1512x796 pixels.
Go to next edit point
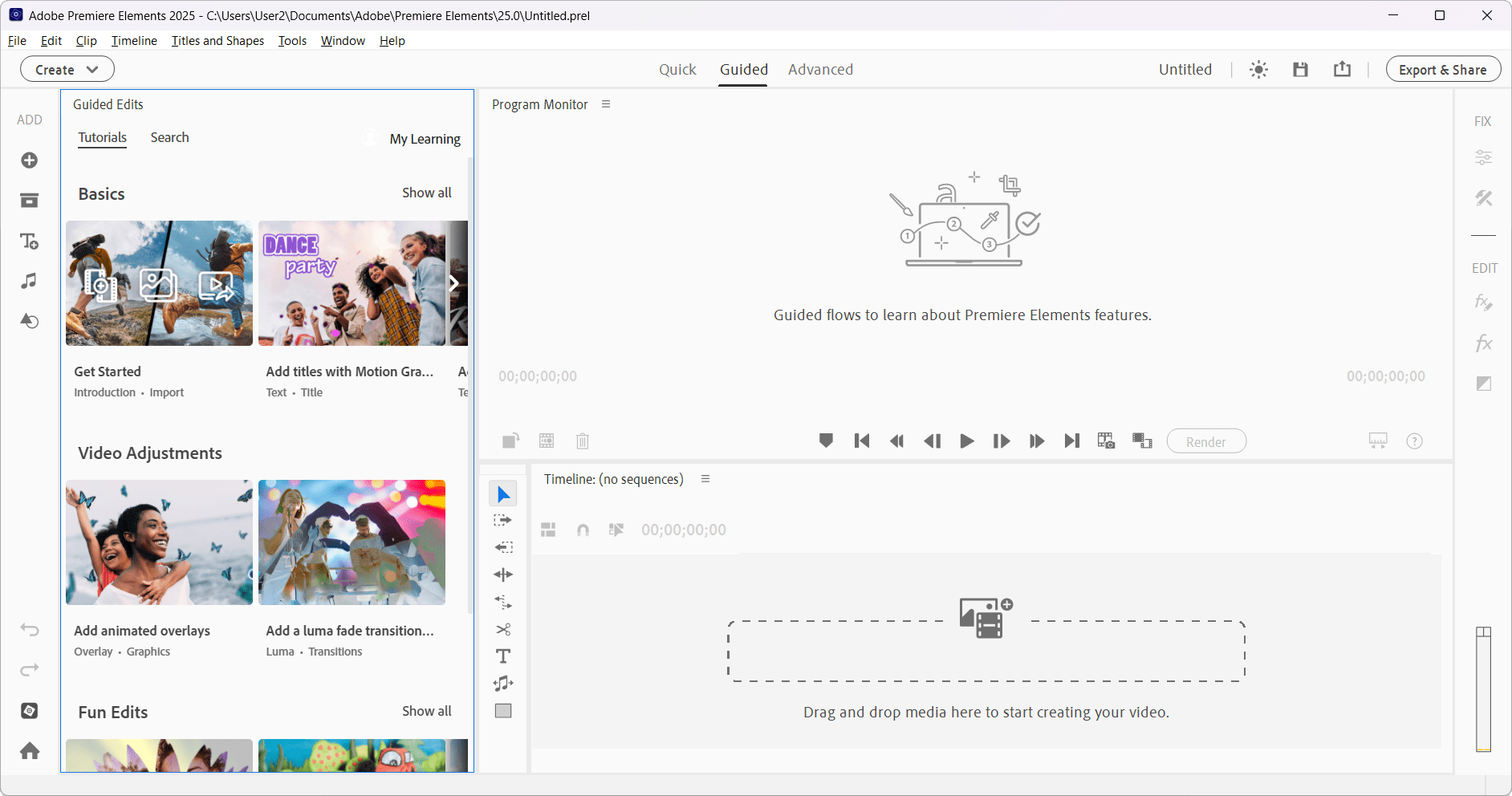(x=1071, y=441)
